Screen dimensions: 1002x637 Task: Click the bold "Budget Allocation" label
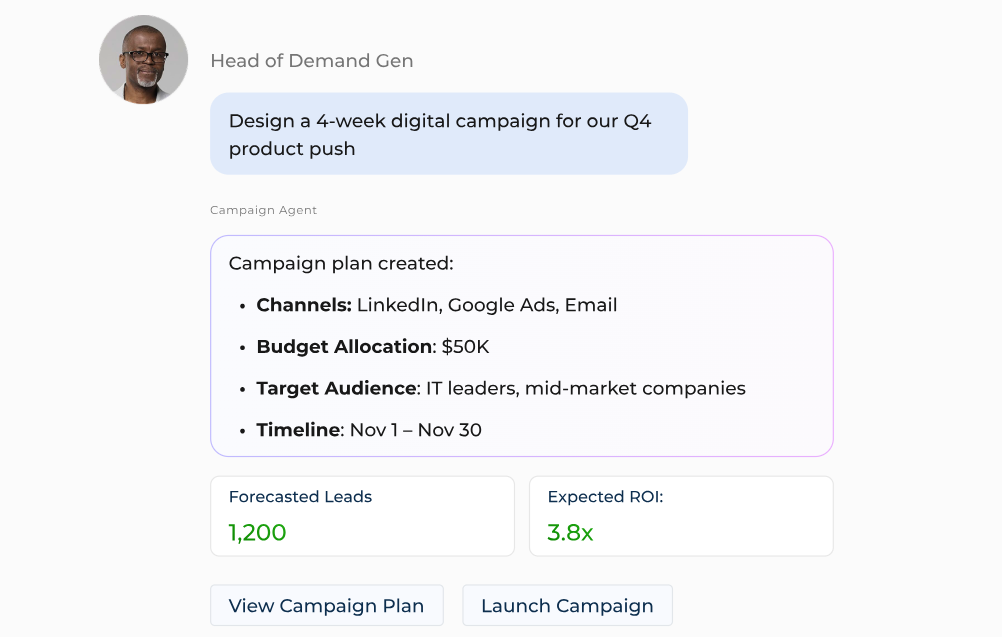[344, 347]
